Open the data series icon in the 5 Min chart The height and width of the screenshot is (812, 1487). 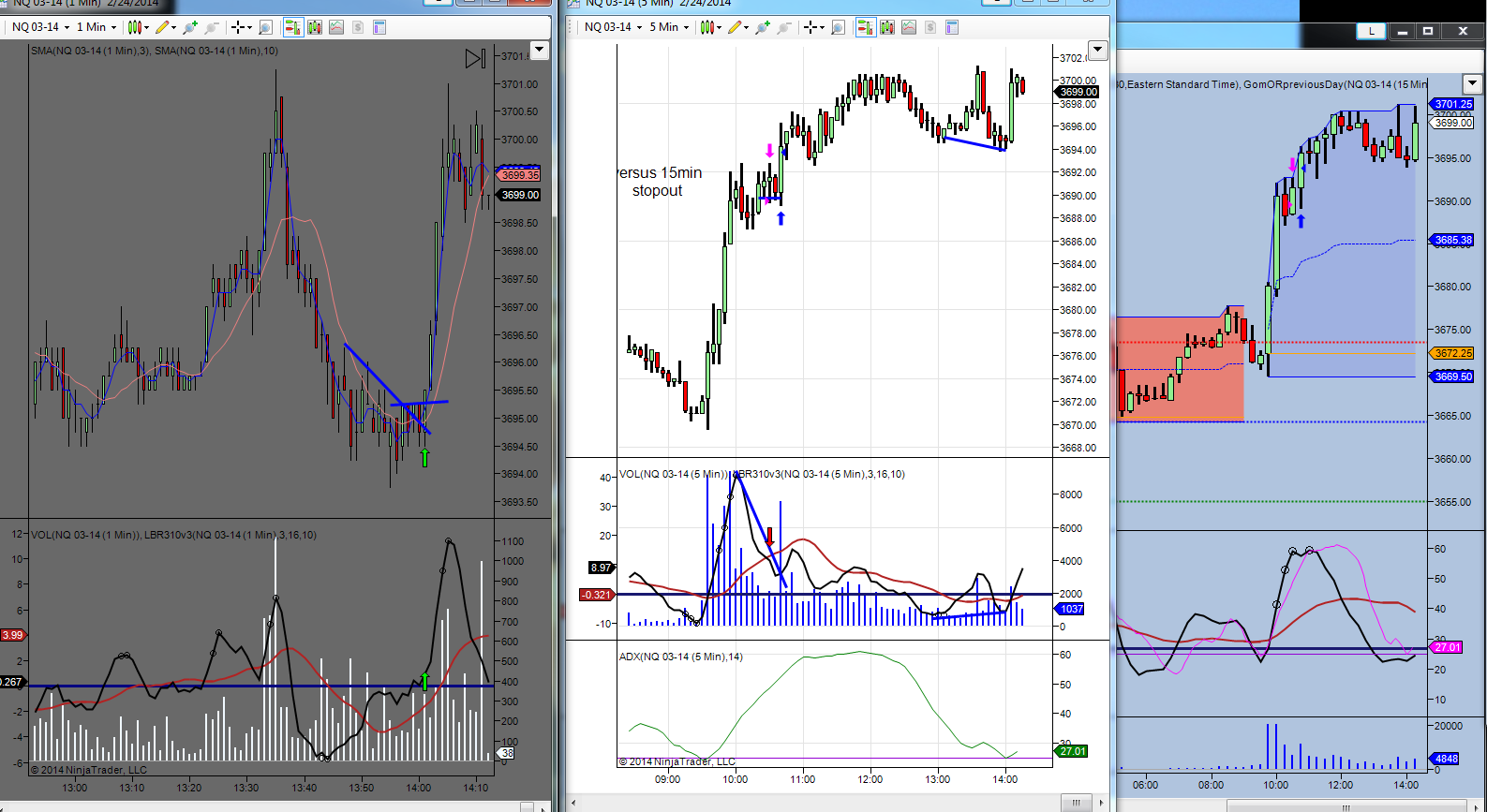pyautogui.click(x=887, y=27)
